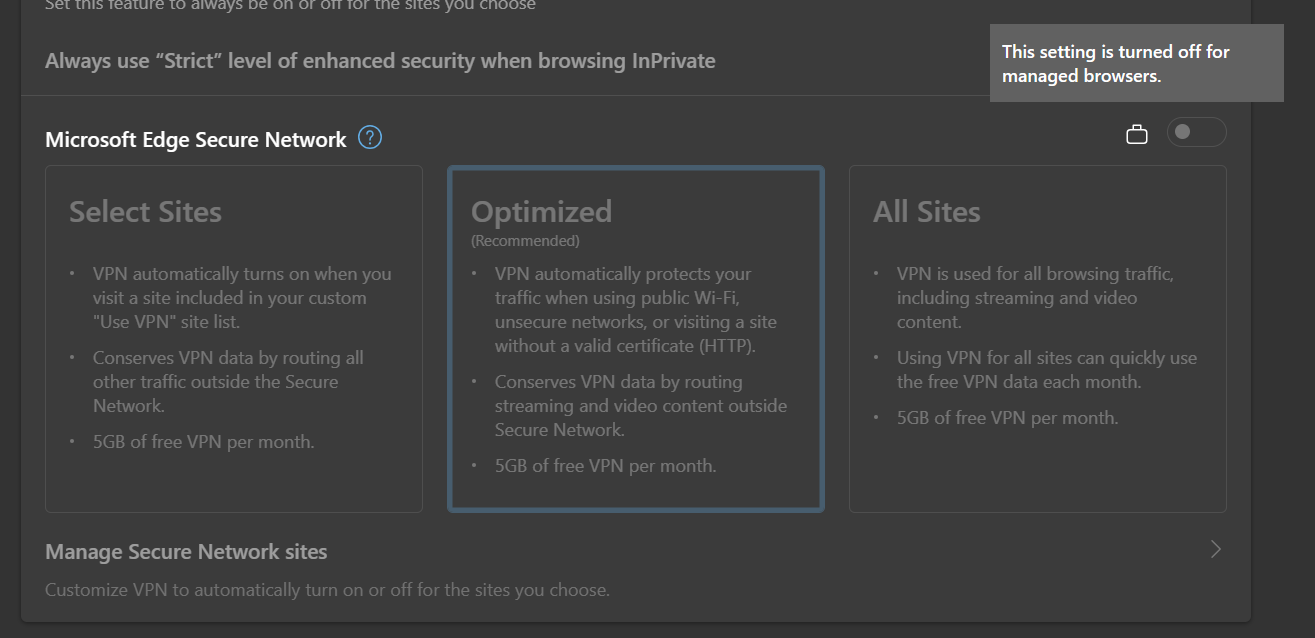Click the Set this feature description text
The height and width of the screenshot is (638, 1315).
(x=289, y=6)
